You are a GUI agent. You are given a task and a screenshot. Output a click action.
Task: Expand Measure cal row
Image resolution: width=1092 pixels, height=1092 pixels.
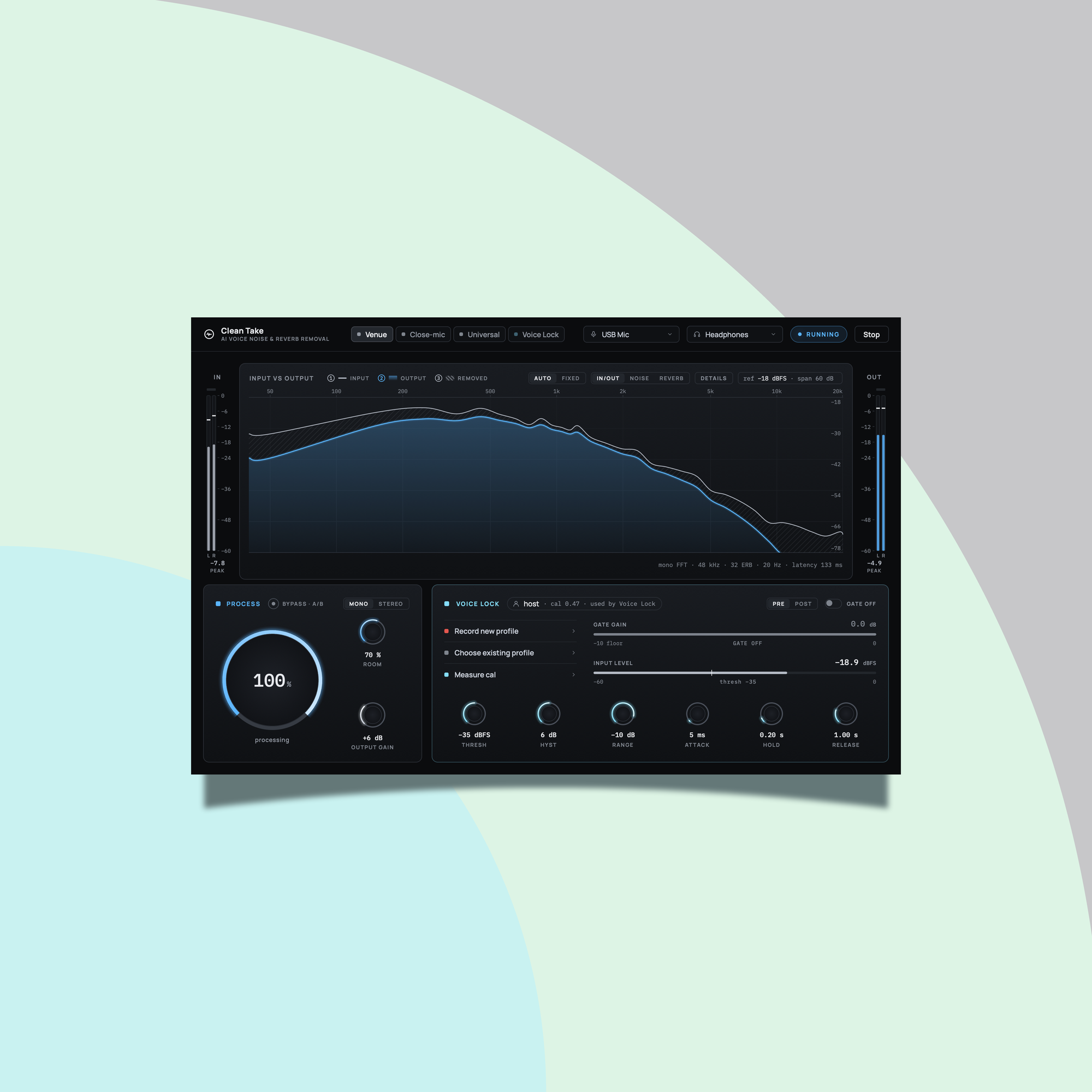click(510, 675)
